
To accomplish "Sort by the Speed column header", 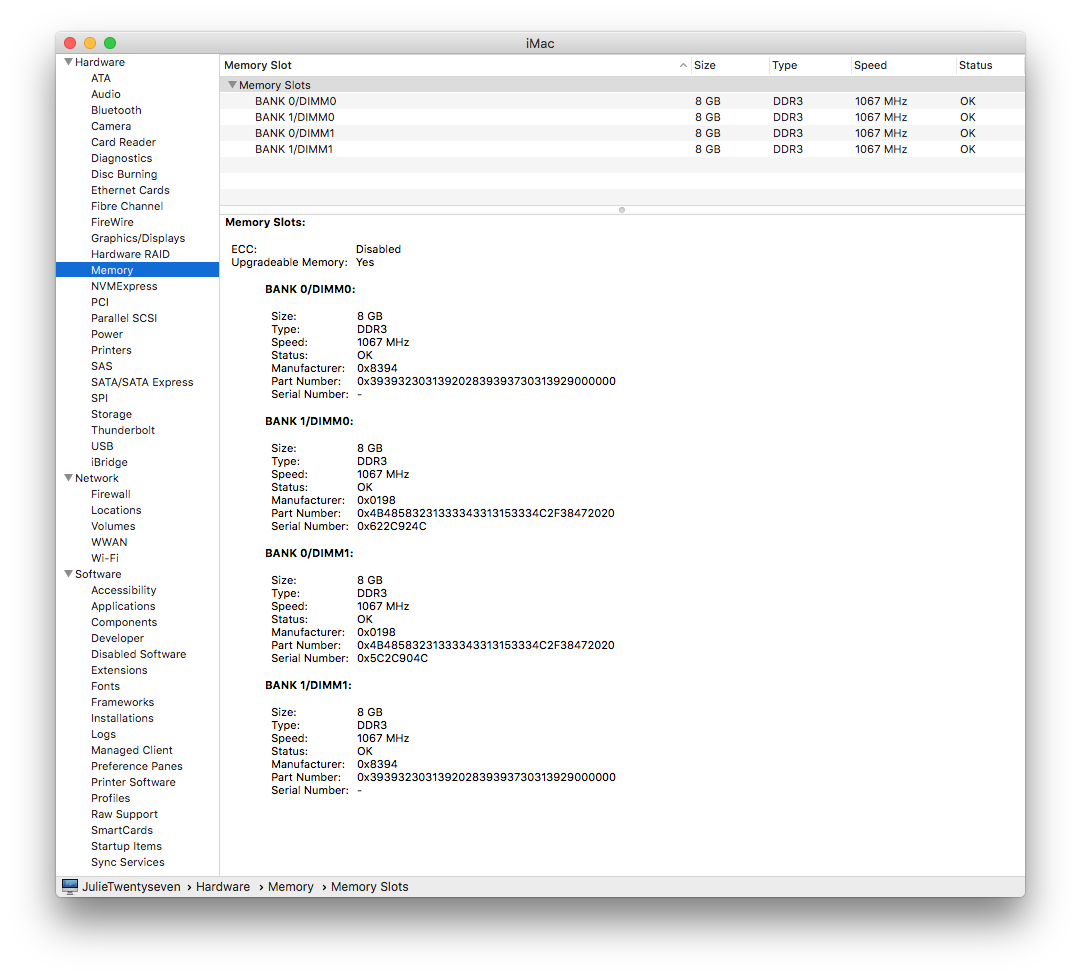I will coord(903,66).
